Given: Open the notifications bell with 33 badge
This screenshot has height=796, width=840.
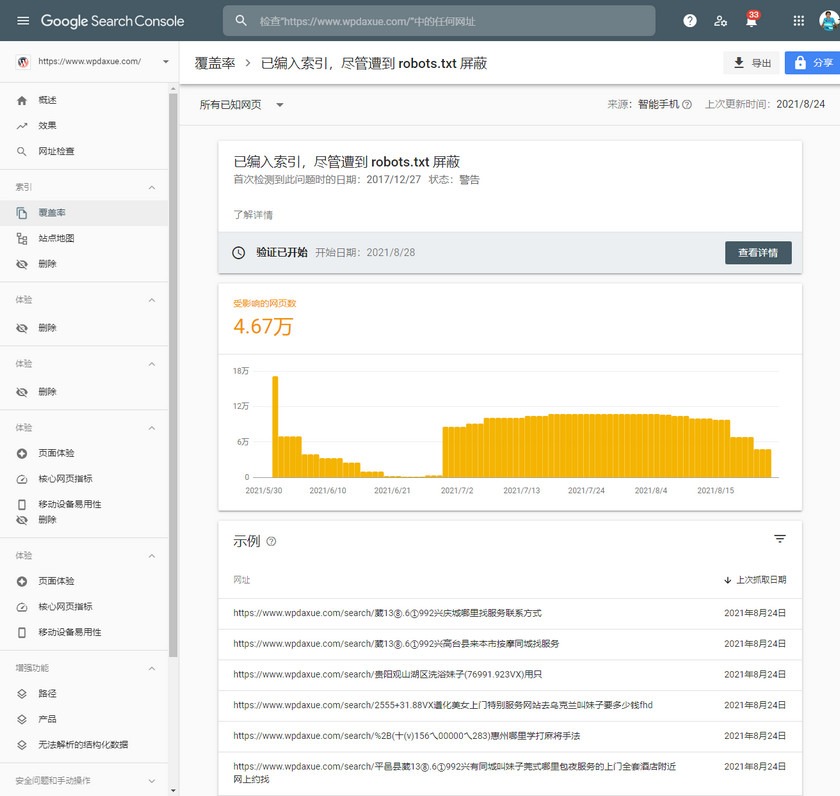Looking at the screenshot, I should (x=752, y=20).
